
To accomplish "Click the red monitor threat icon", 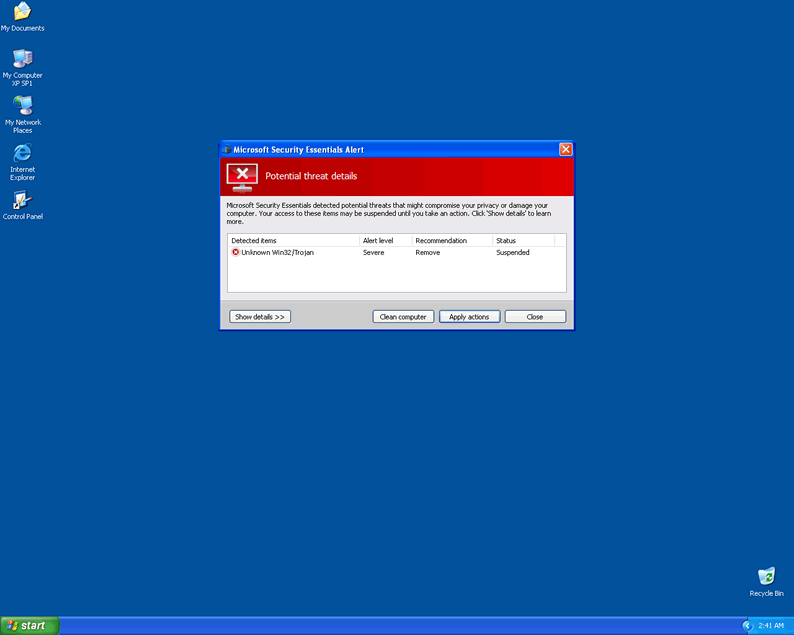I will click(x=242, y=176).
